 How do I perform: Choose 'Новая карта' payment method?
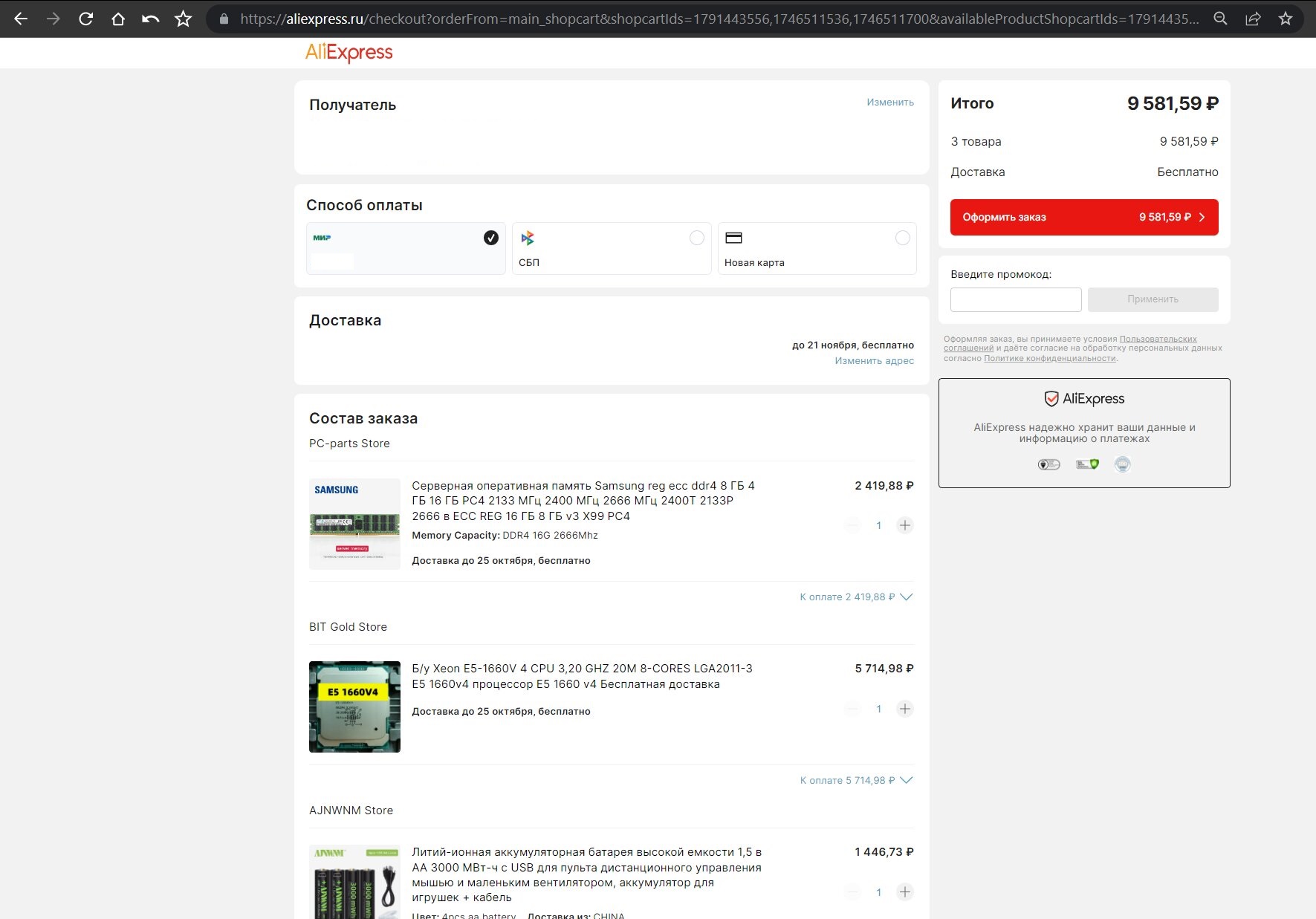point(817,248)
